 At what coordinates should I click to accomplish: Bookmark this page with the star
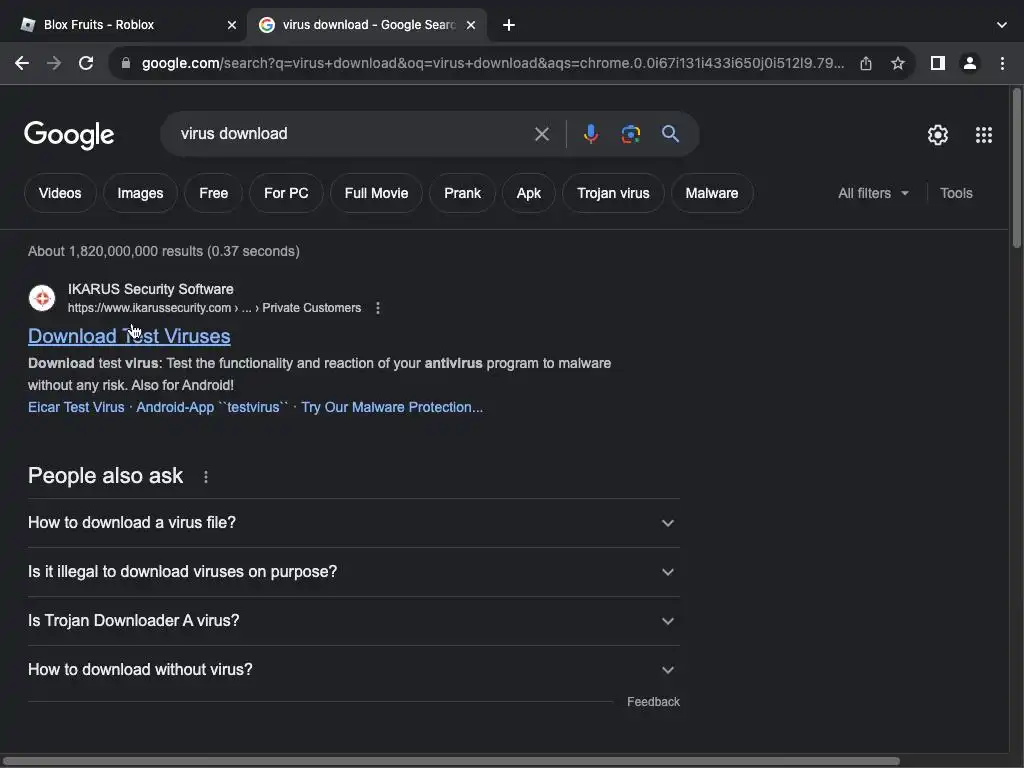pos(898,63)
